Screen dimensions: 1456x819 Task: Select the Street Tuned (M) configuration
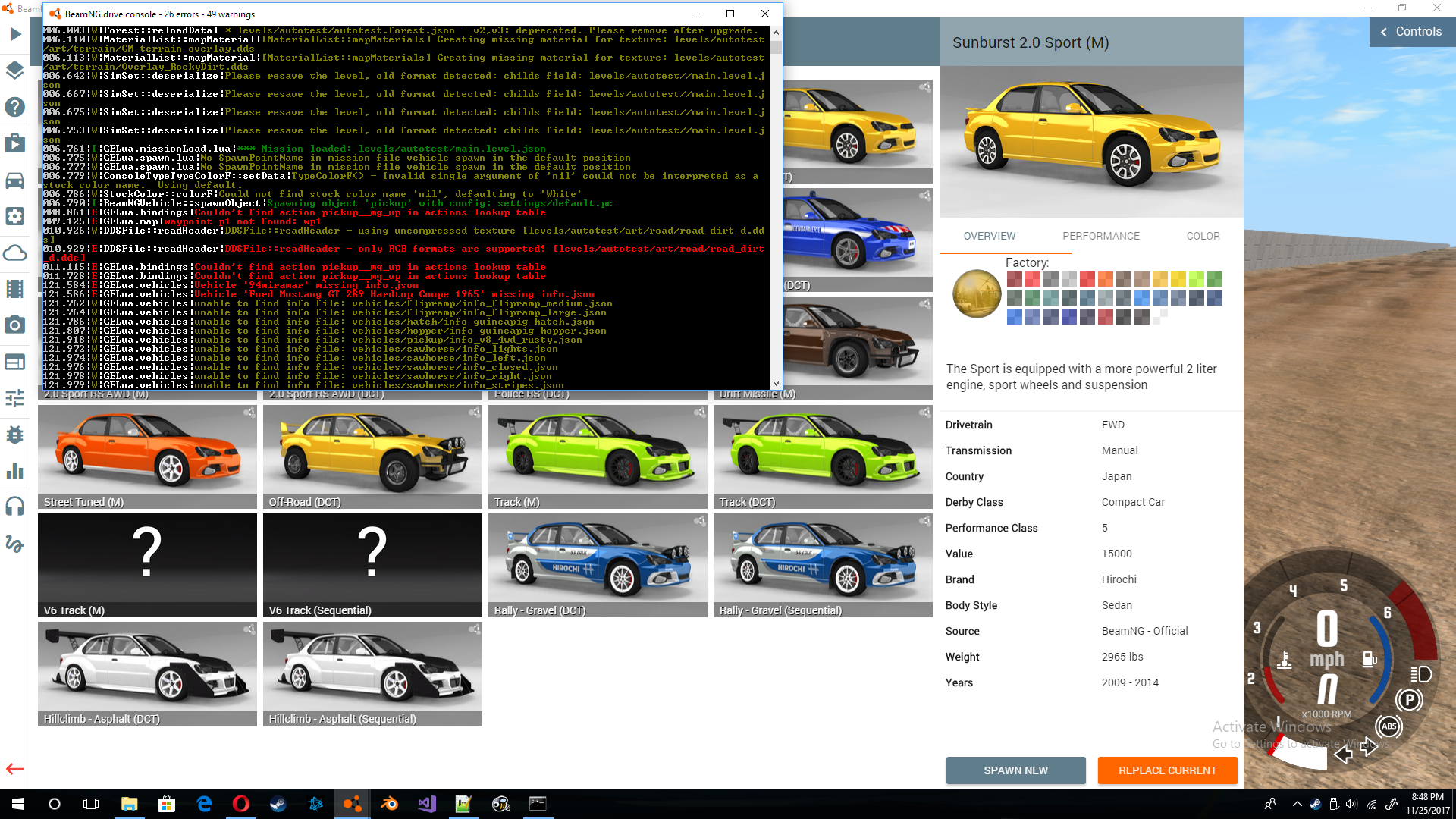(147, 457)
